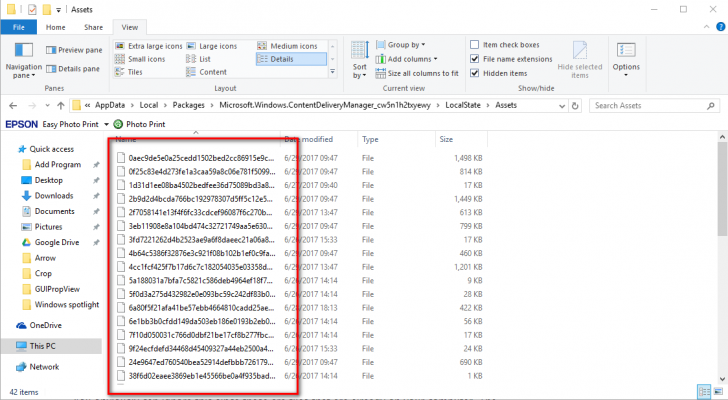Click the Photo Print button

[x=140, y=124]
